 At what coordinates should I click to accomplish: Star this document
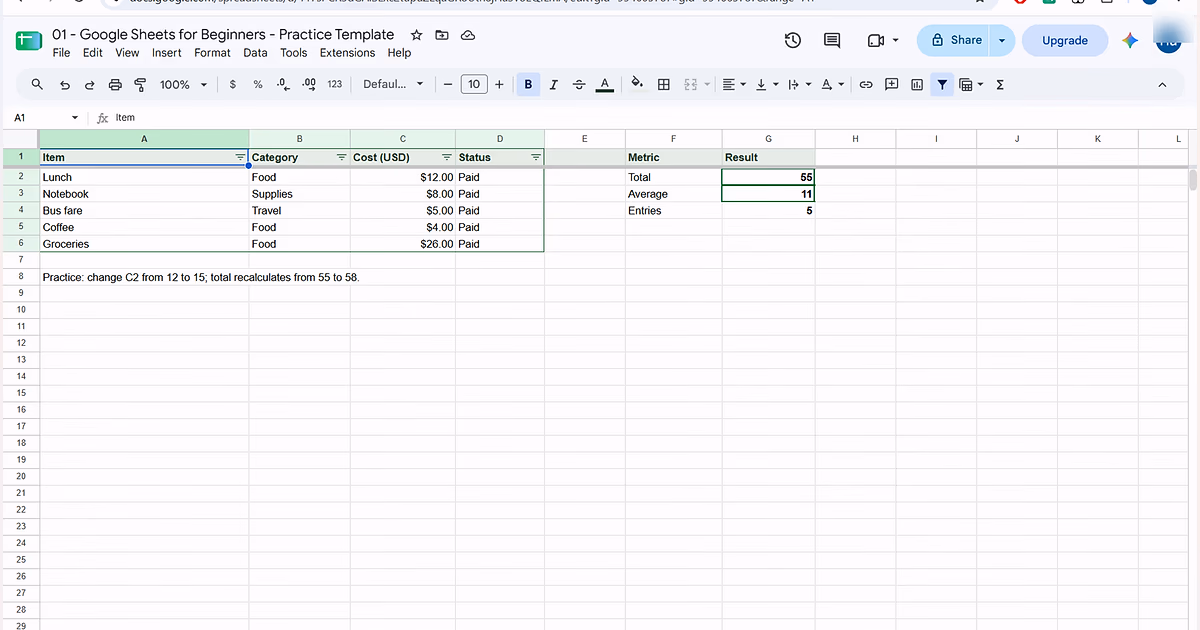point(417,35)
